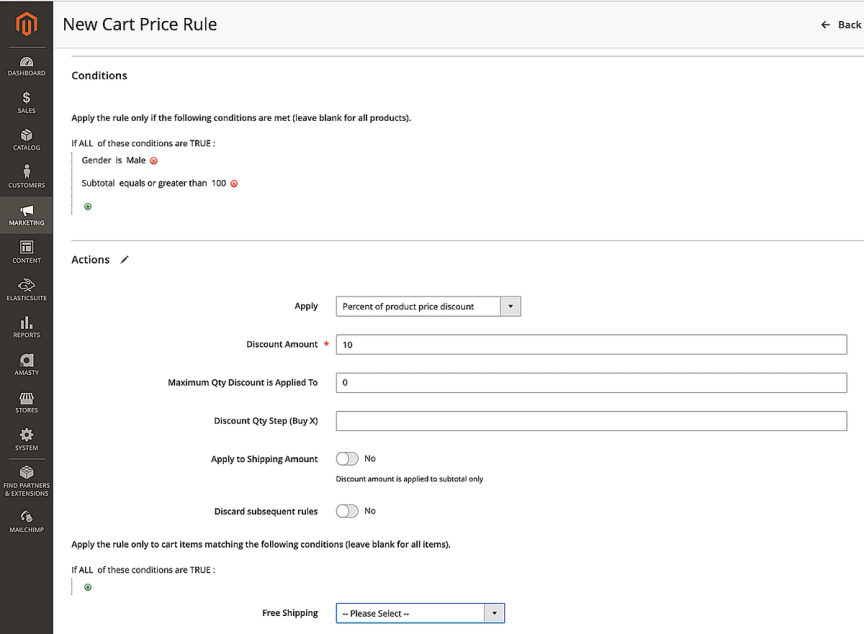Enable Apply to Shipping Amount toggle
Screen dimensions: 864x634
click(x=347, y=459)
